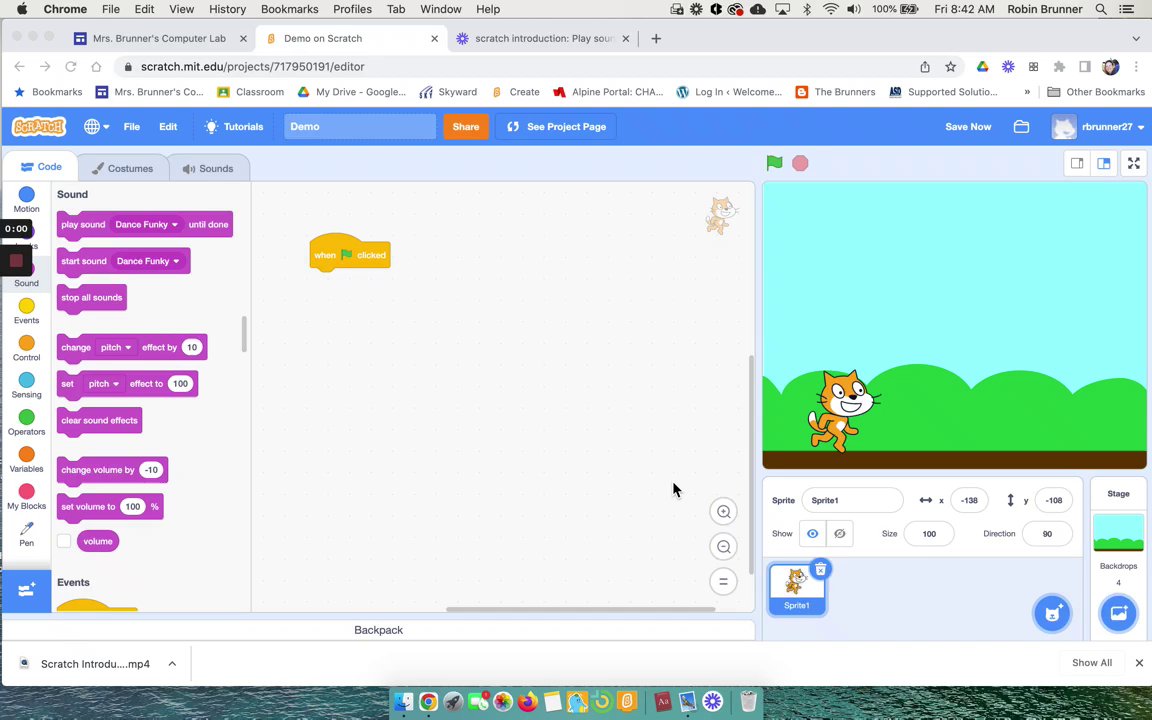Viewport: 1152px width, 720px height.
Task: Click See Project Page button
Action: point(556,126)
